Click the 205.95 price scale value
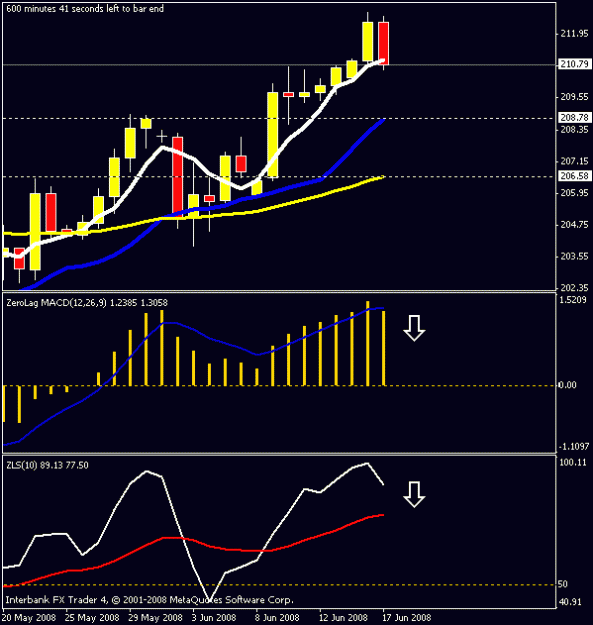This screenshot has width=593, height=625. click(574, 193)
